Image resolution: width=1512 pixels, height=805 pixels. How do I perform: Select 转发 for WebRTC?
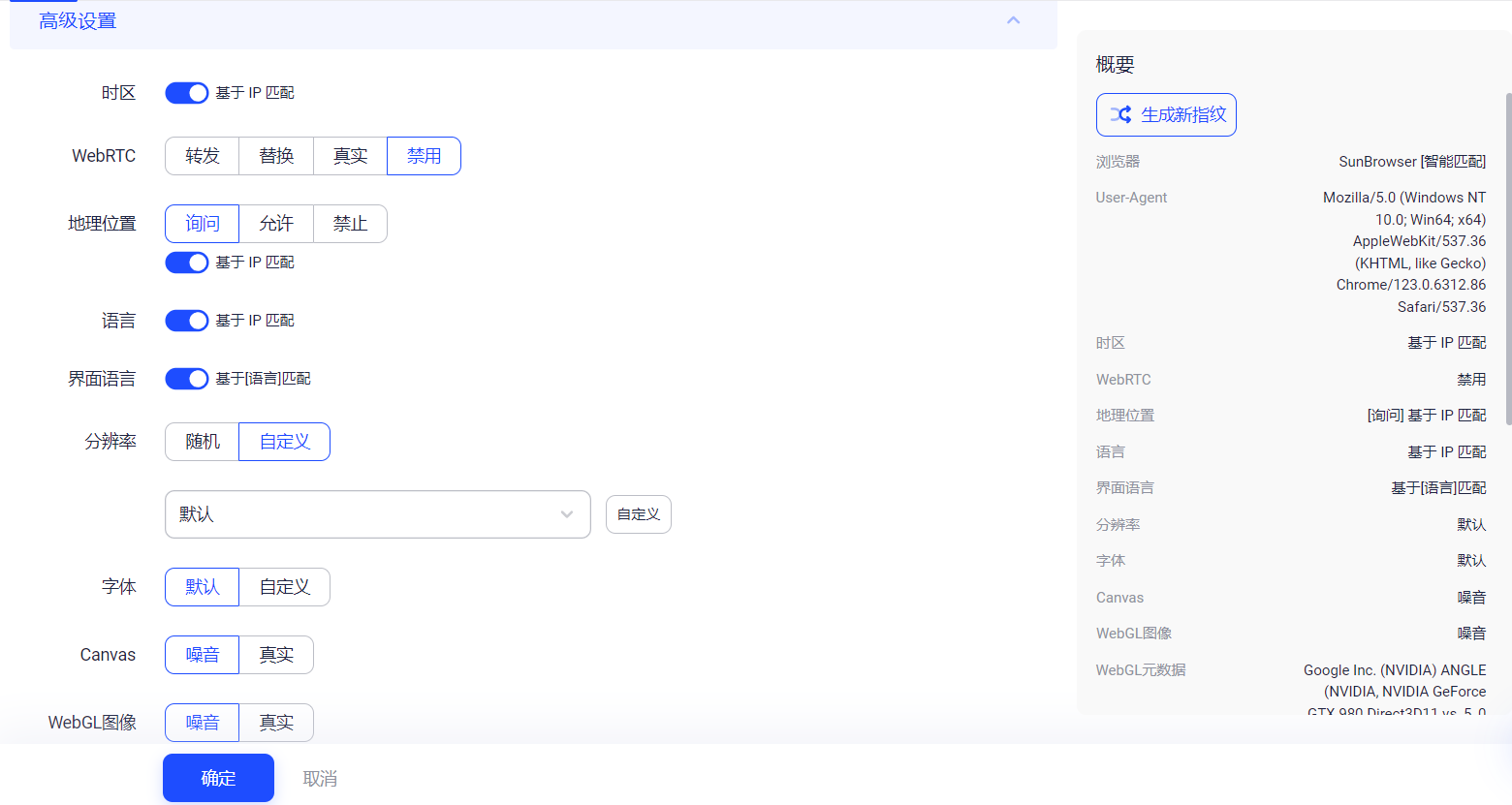(x=203, y=156)
